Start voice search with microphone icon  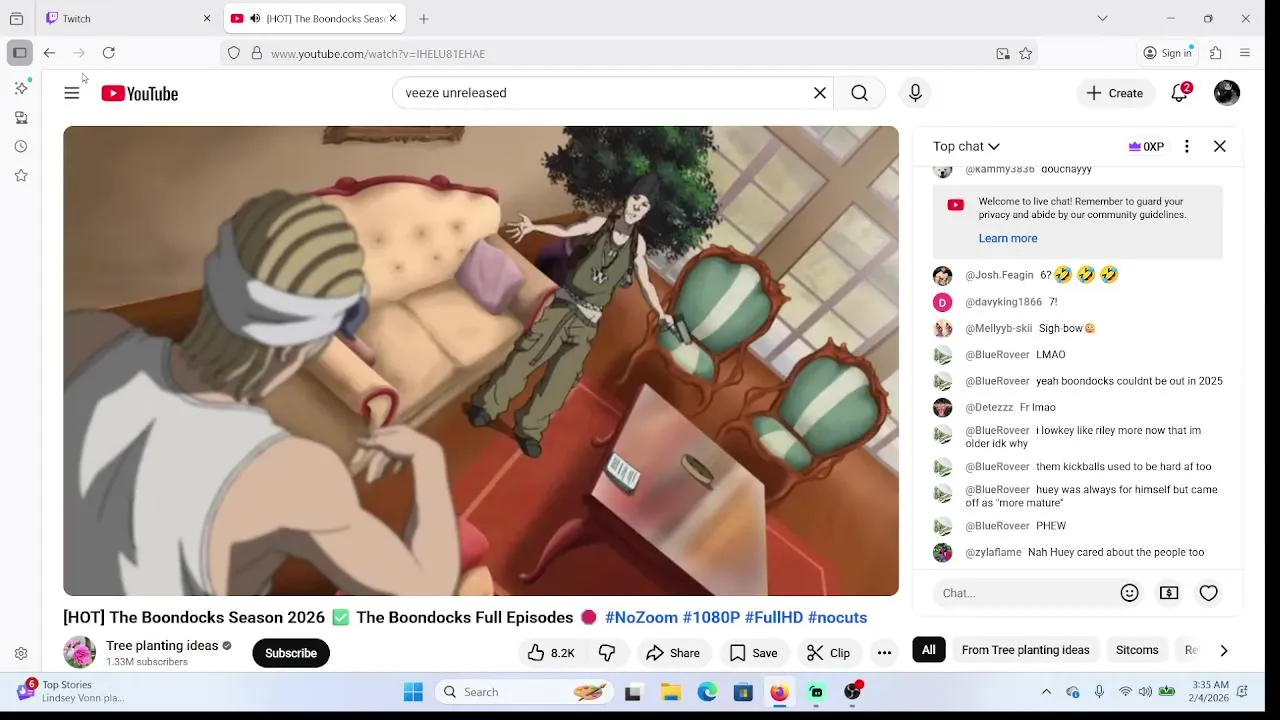tap(915, 93)
